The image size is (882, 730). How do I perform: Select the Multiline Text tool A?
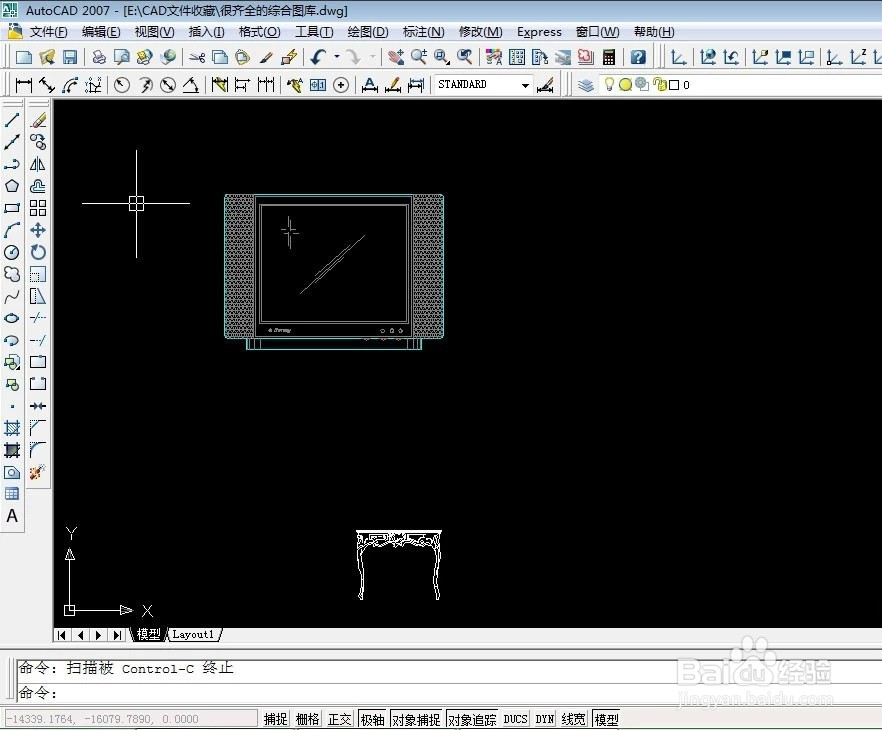[x=12, y=516]
